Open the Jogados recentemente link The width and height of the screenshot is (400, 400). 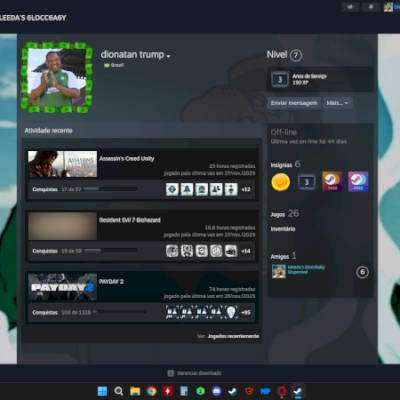click(233, 336)
